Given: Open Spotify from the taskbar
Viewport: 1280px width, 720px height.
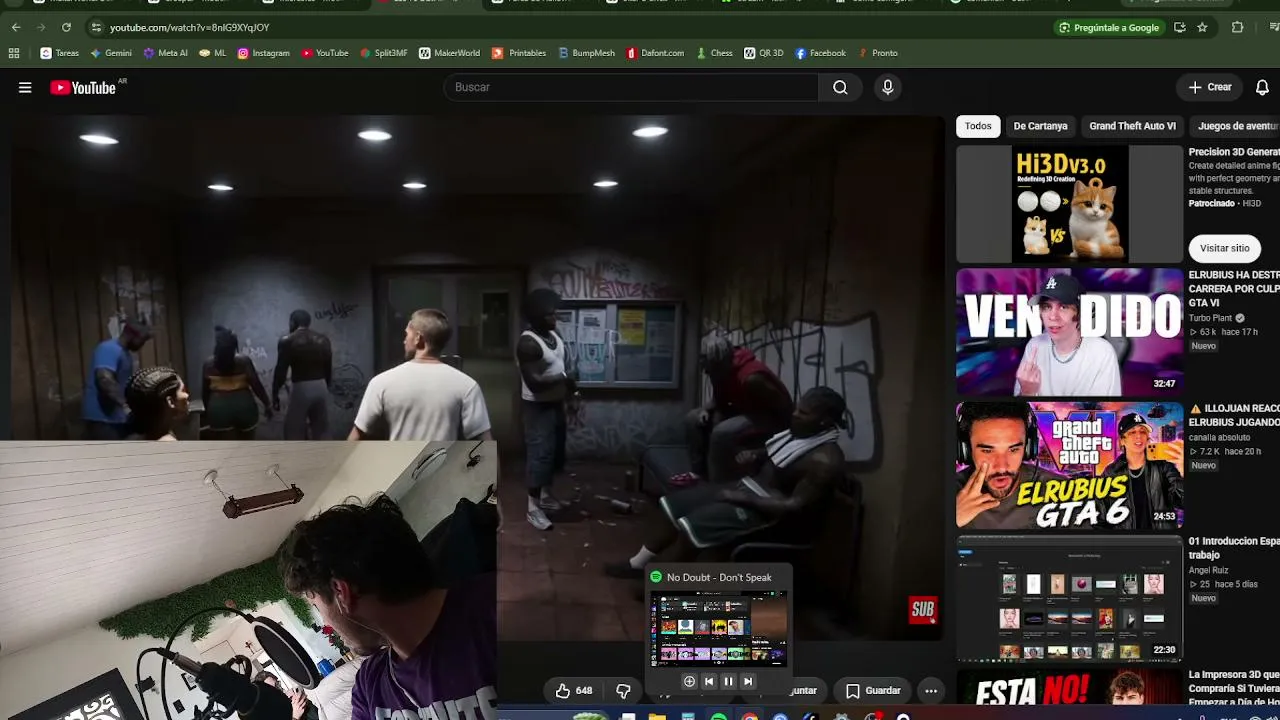Looking at the screenshot, I should (719, 716).
